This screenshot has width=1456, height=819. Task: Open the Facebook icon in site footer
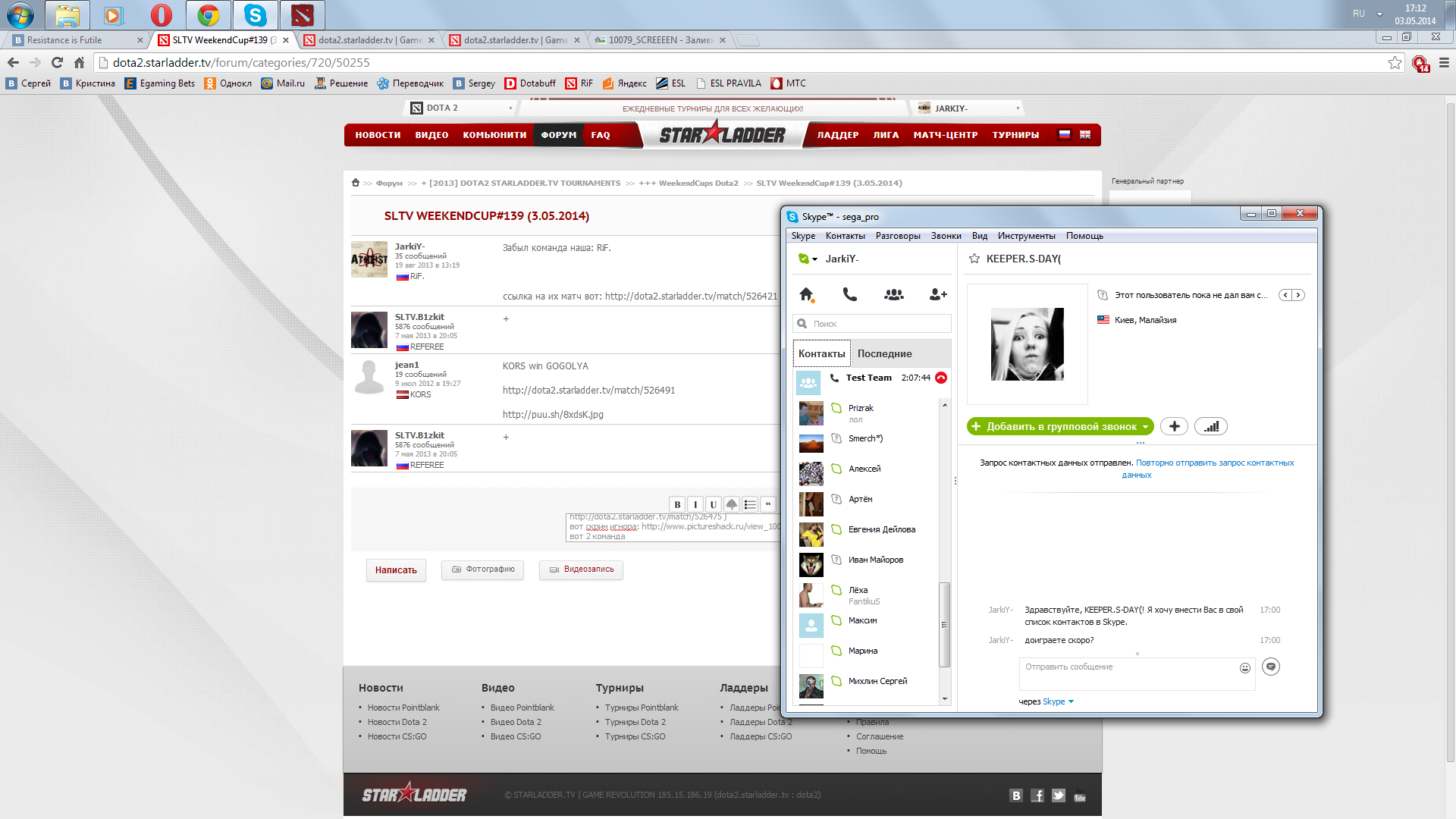[1037, 795]
